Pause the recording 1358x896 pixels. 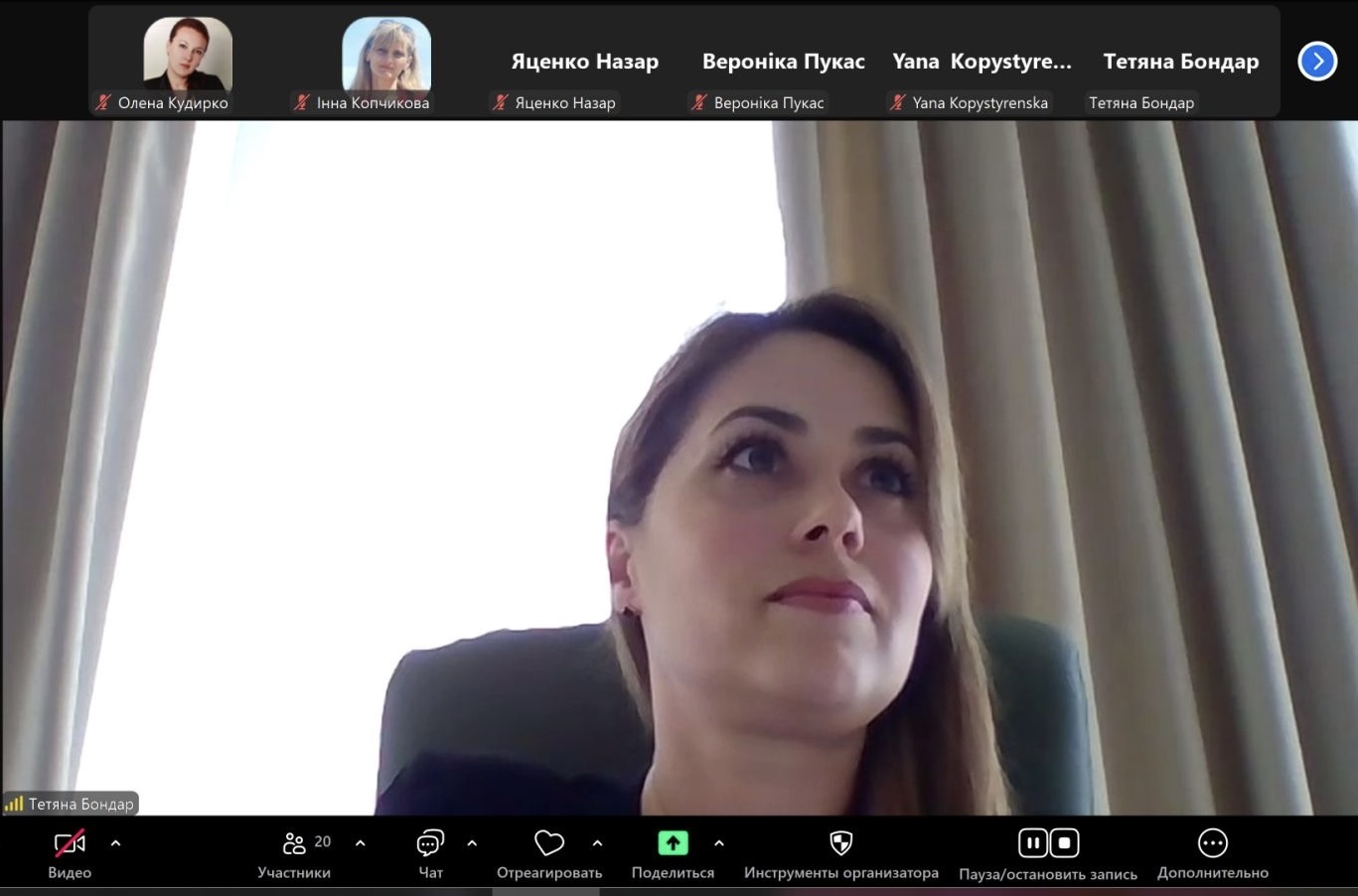[x=1032, y=843]
